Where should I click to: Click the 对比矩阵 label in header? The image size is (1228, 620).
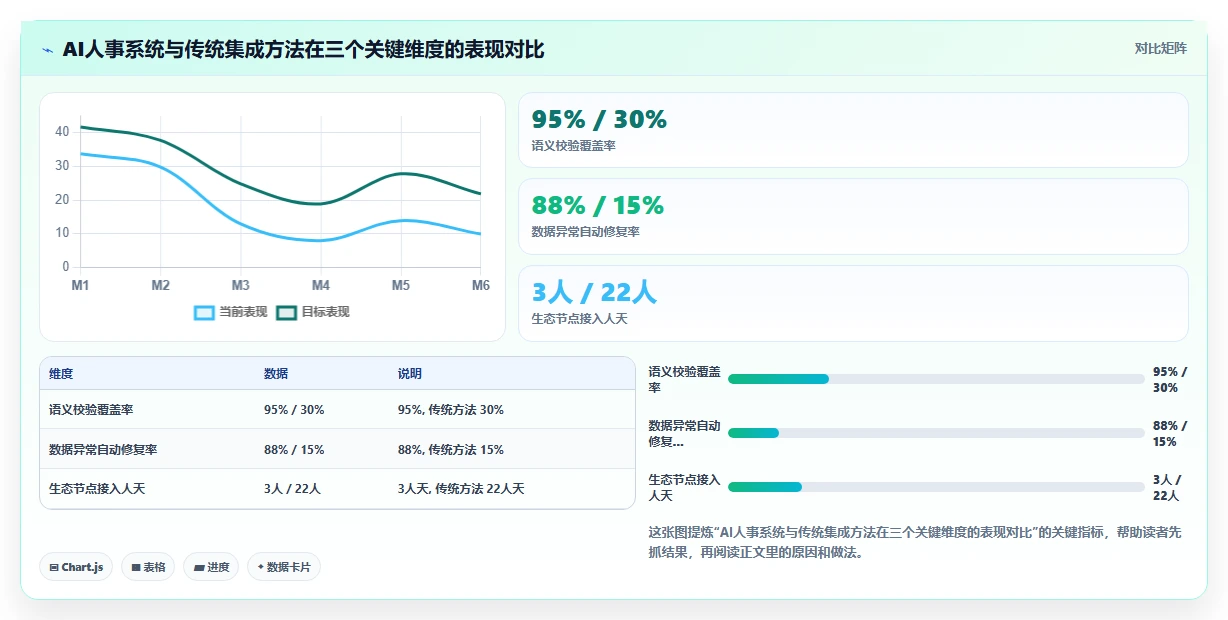coord(1161,49)
